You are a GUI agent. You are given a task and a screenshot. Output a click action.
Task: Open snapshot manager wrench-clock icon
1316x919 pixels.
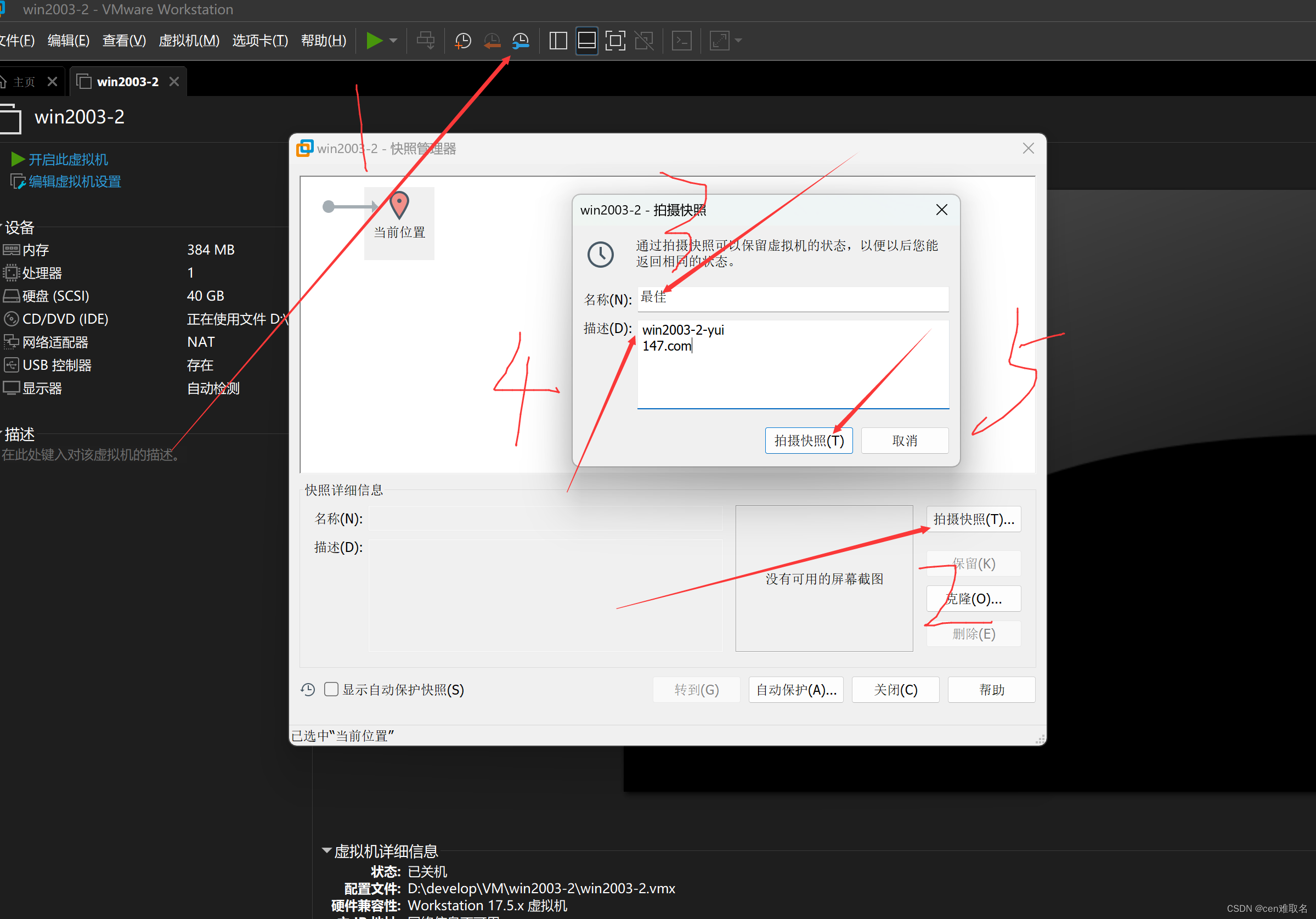click(x=521, y=41)
